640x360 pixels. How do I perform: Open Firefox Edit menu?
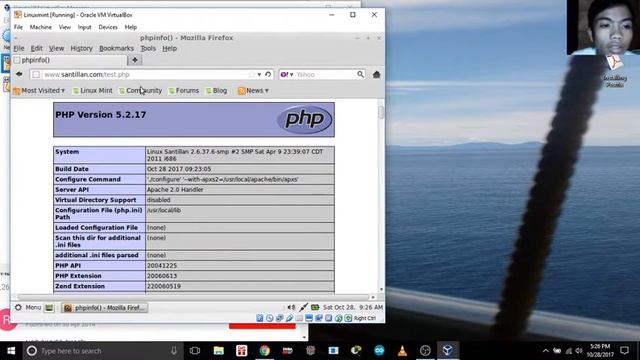coord(37,48)
